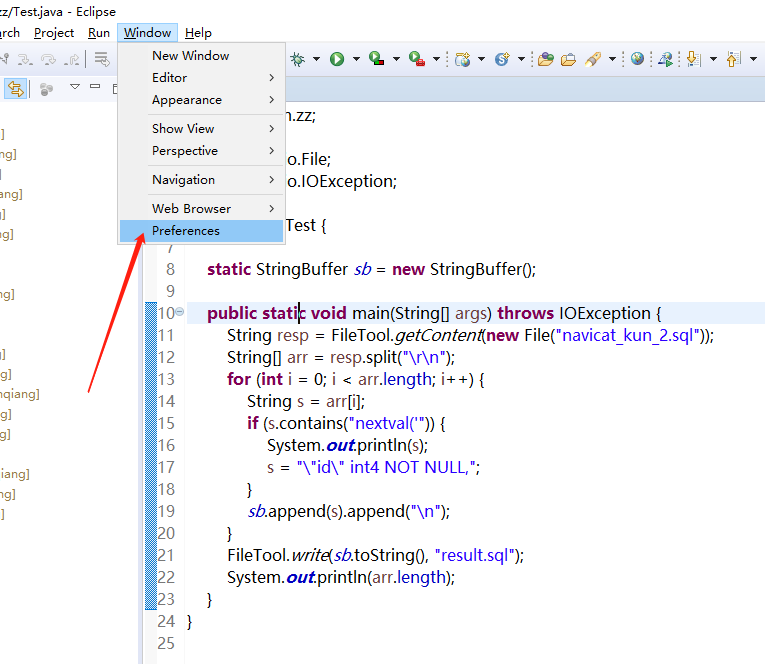The height and width of the screenshot is (664, 765).
Task: Click the Next Annotation down-arrow icon
Action: pos(694,59)
